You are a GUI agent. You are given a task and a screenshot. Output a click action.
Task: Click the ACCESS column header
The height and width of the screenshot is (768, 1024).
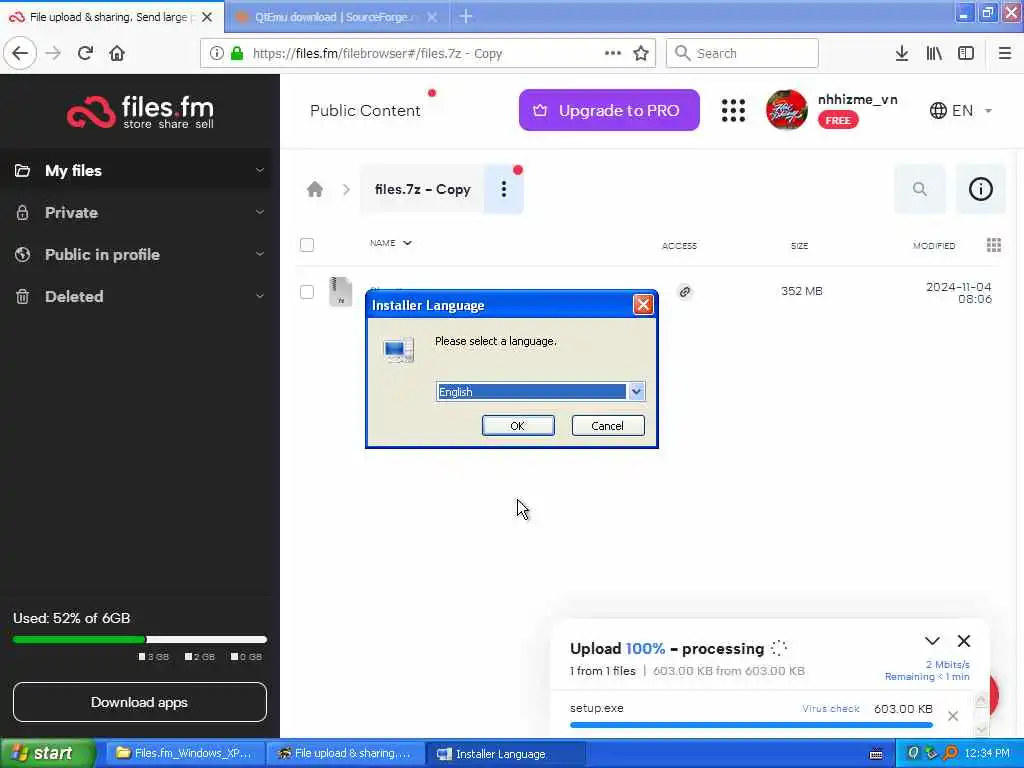pos(679,246)
